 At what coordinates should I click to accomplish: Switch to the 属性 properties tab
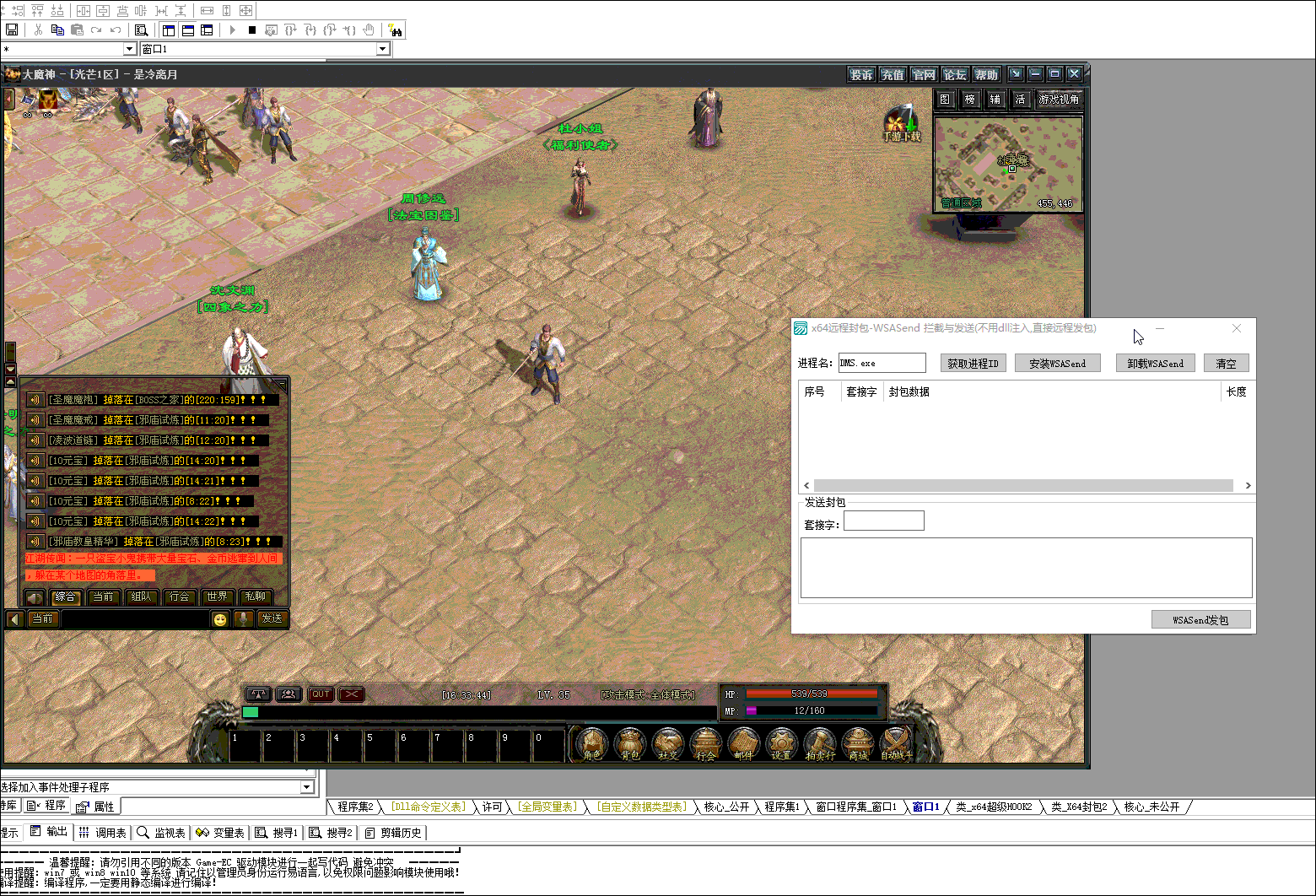pyautogui.click(x=95, y=807)
